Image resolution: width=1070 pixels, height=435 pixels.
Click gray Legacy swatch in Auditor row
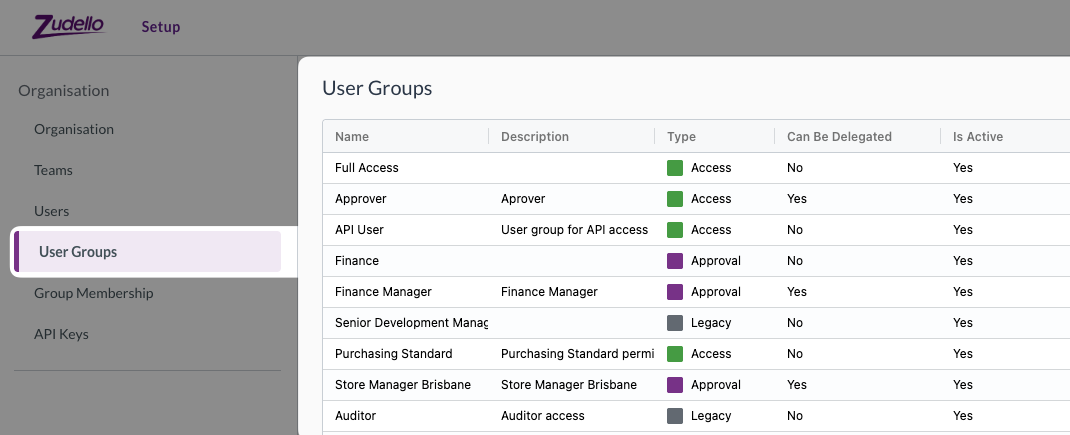(674, 416)
